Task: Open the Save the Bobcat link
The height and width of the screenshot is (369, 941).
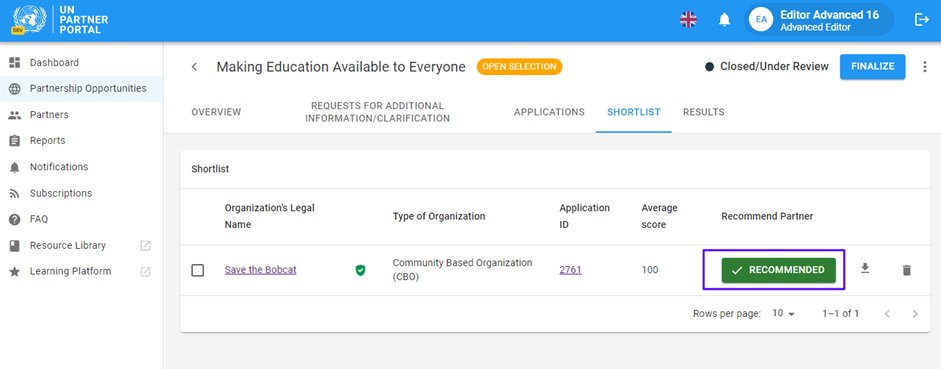Action: coord(260,270)
